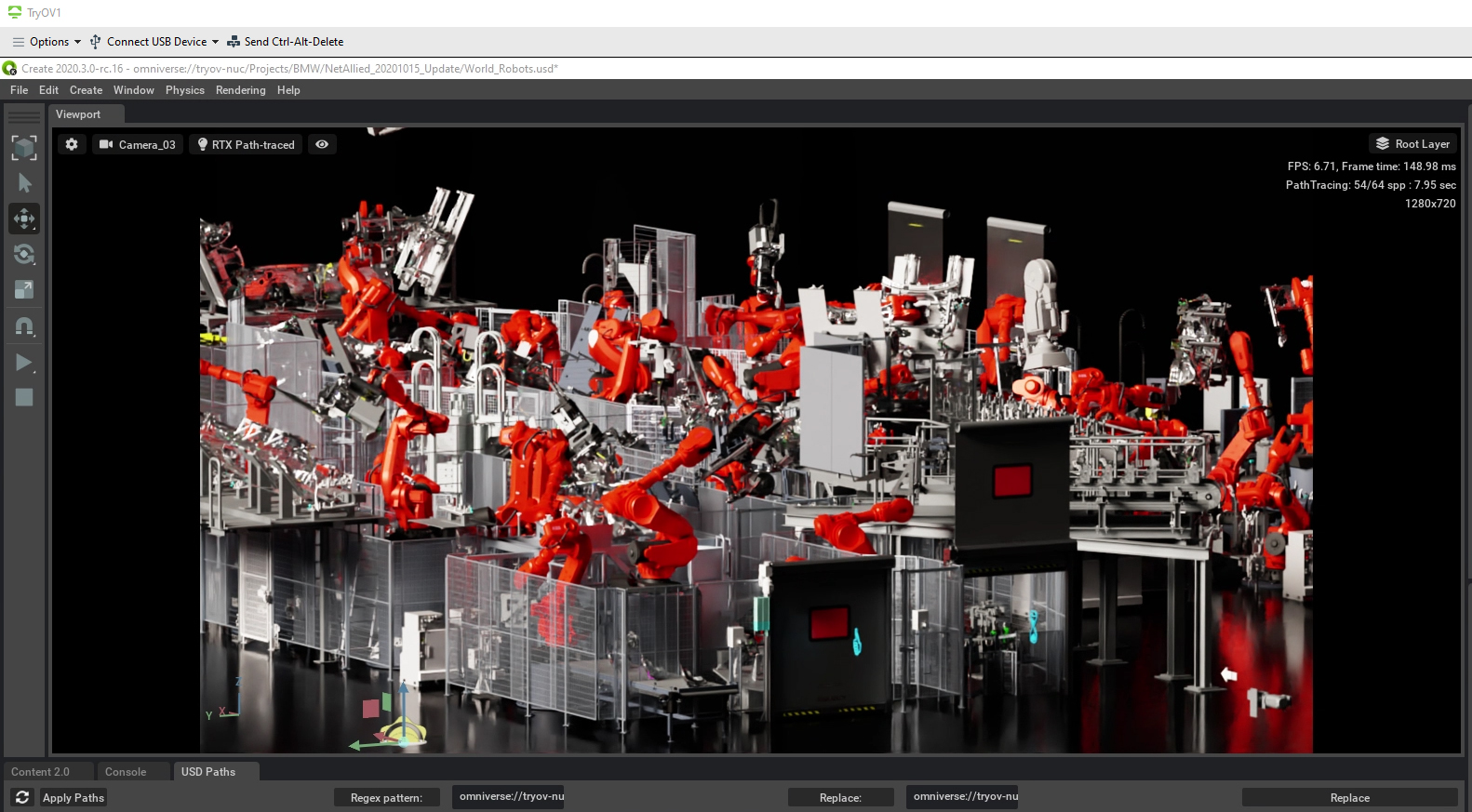
Task: Stop the simulation with the square button
Action: 24,397
